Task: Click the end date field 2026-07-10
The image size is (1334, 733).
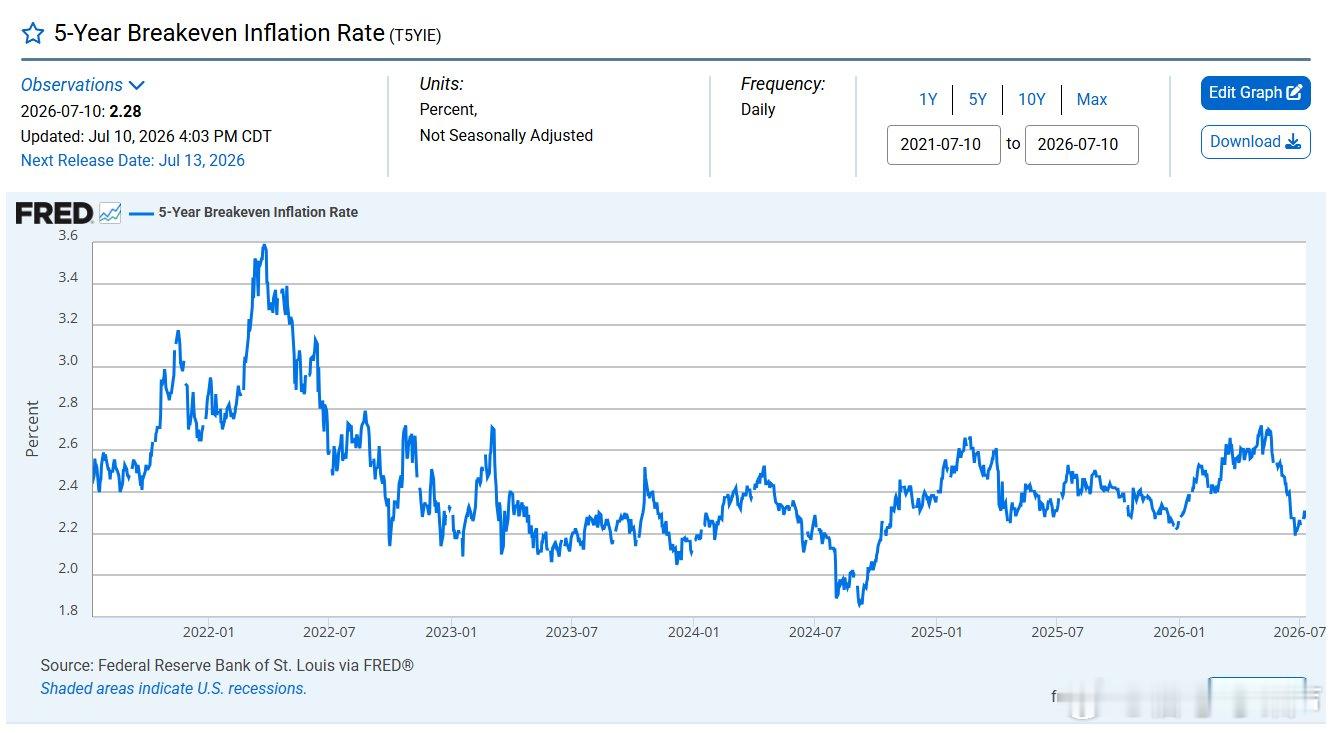Action: 1081,144
